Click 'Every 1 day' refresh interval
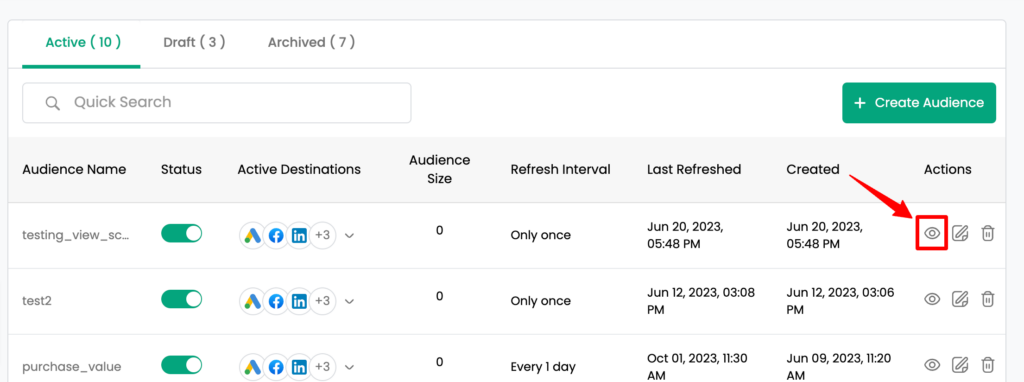1024x382 pixels. [x=543, y=367]
